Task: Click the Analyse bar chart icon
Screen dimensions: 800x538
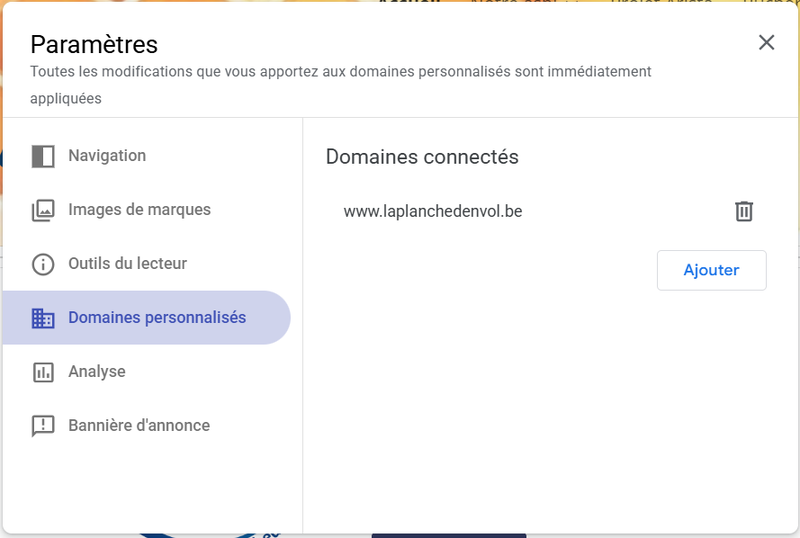Action: coord(43,372)
